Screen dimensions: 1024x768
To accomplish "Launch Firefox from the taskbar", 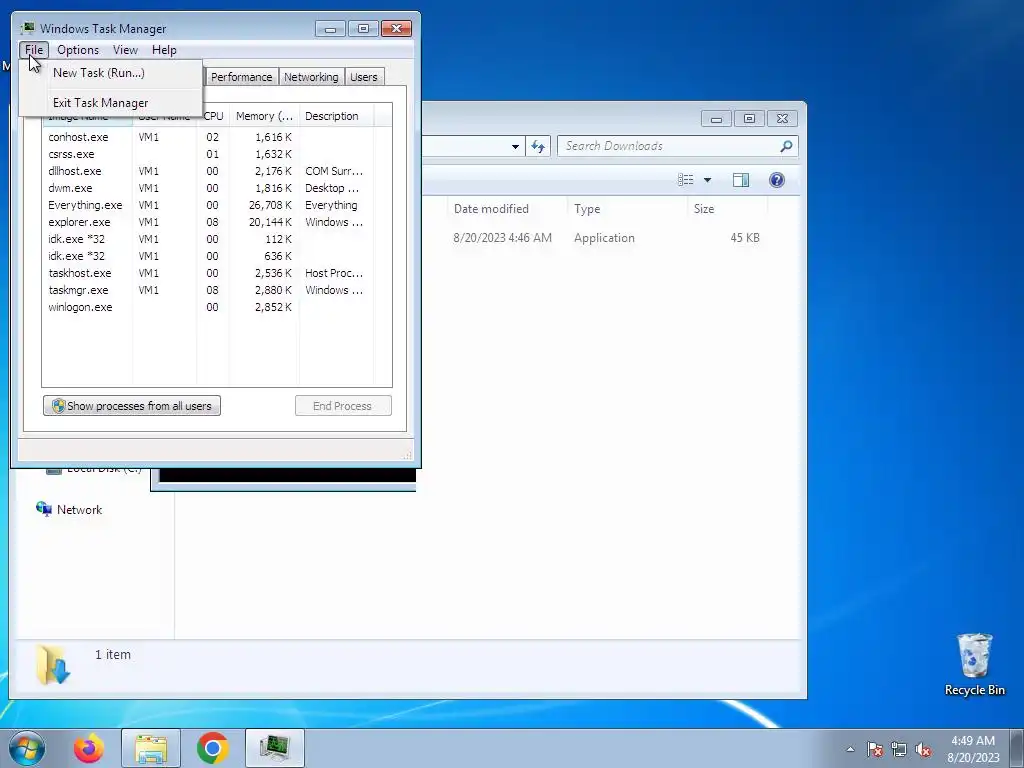I will click(89, 748).
